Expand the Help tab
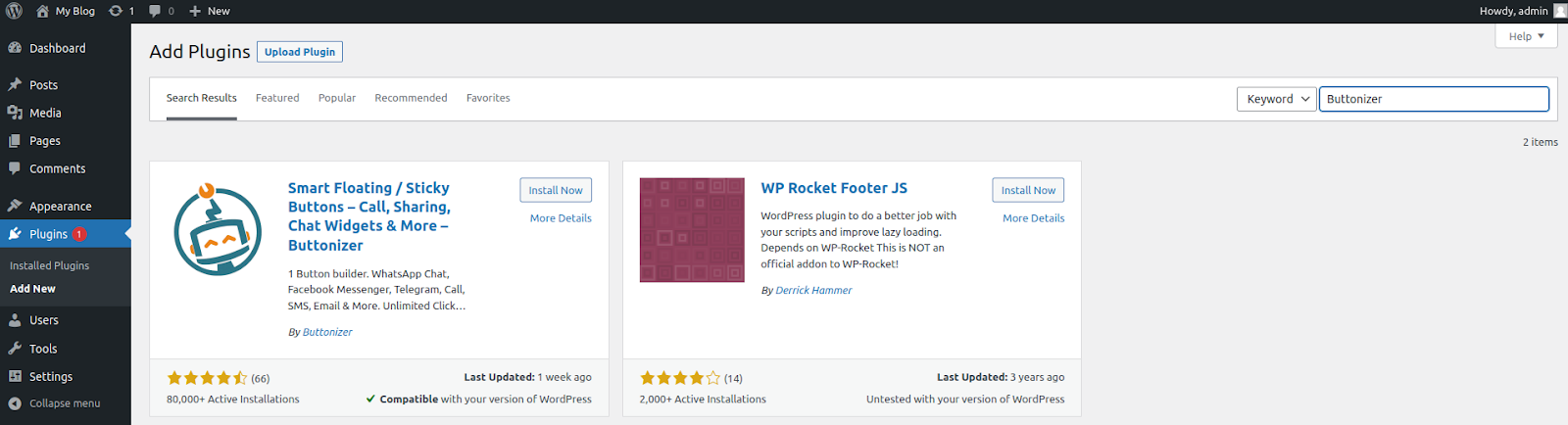This screenshot has width=1568, height=425. [1526, 36]
